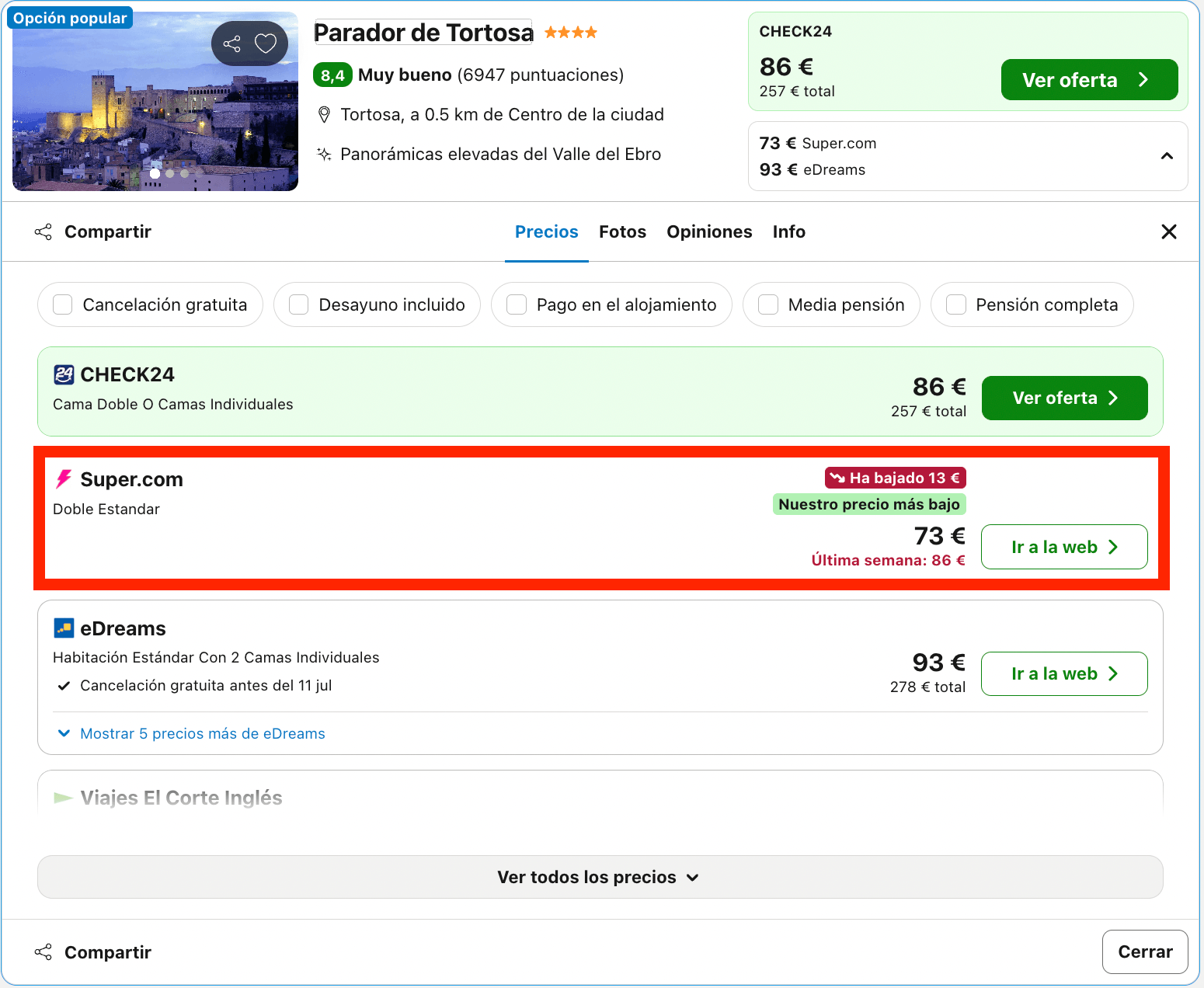Viewport: 1204px width, 988px height.
Task: Expand Ver todos los precios
Action: [600, 877]
